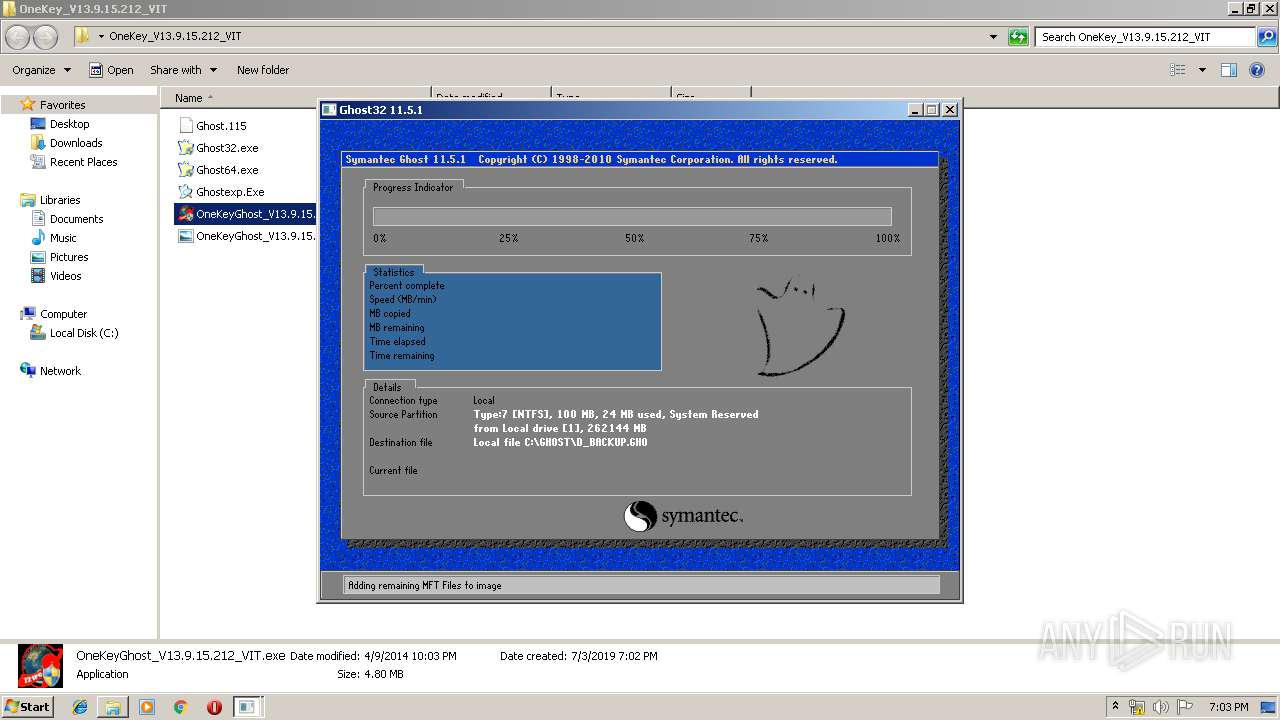The height and width of the screenshot is (720, 1280).
Task: Click the Start button
Action: (27, 707)
